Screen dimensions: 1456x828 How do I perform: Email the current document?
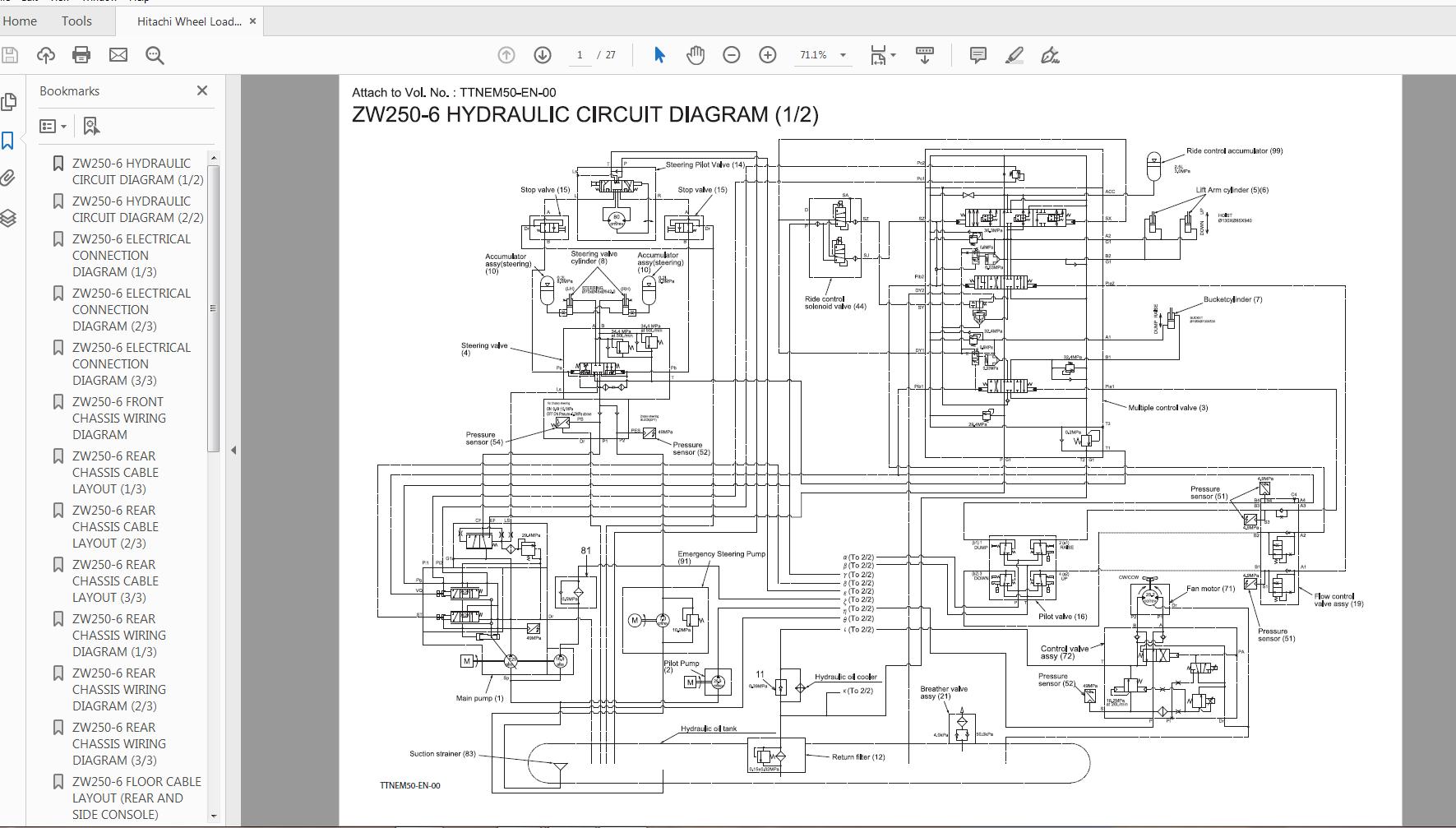(118, 54)
